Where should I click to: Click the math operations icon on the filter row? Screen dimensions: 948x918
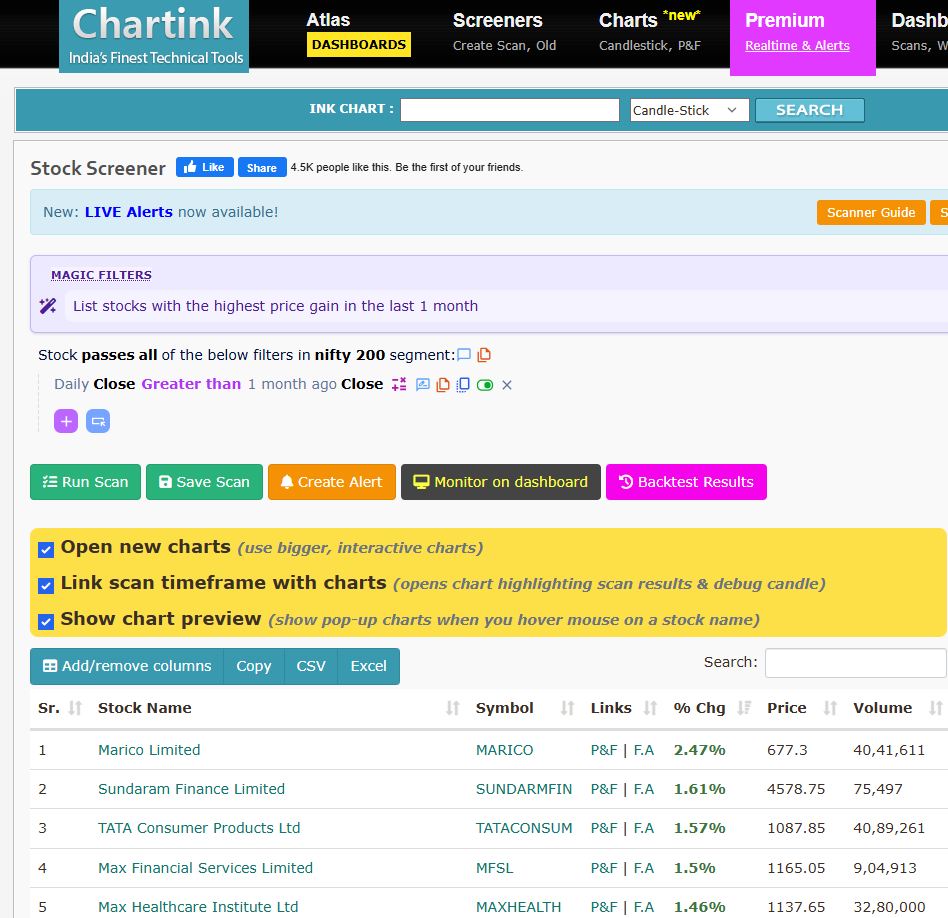click(399, 385)
